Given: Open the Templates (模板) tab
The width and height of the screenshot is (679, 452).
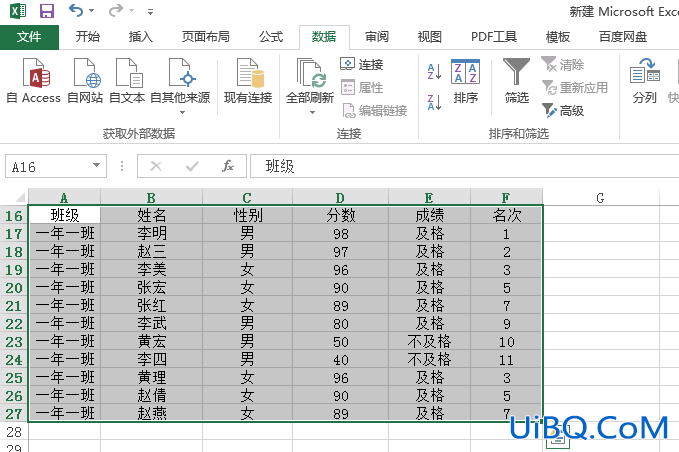Looking at the screenshot, I should pyautogui.click(x=558, y=37).
